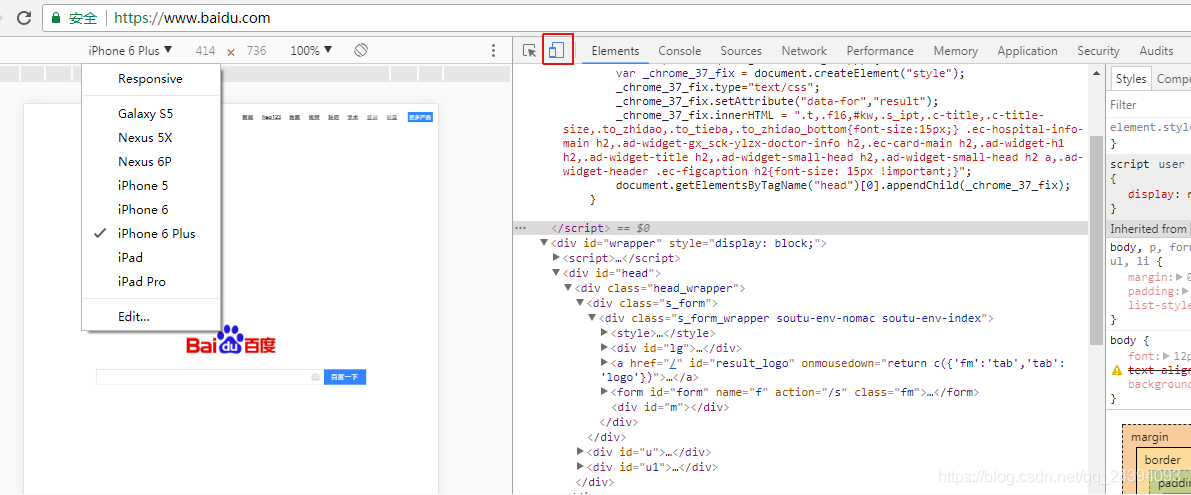Open the Memory tab
This screenshot has height=495, width=1191.
pos(956,51)
